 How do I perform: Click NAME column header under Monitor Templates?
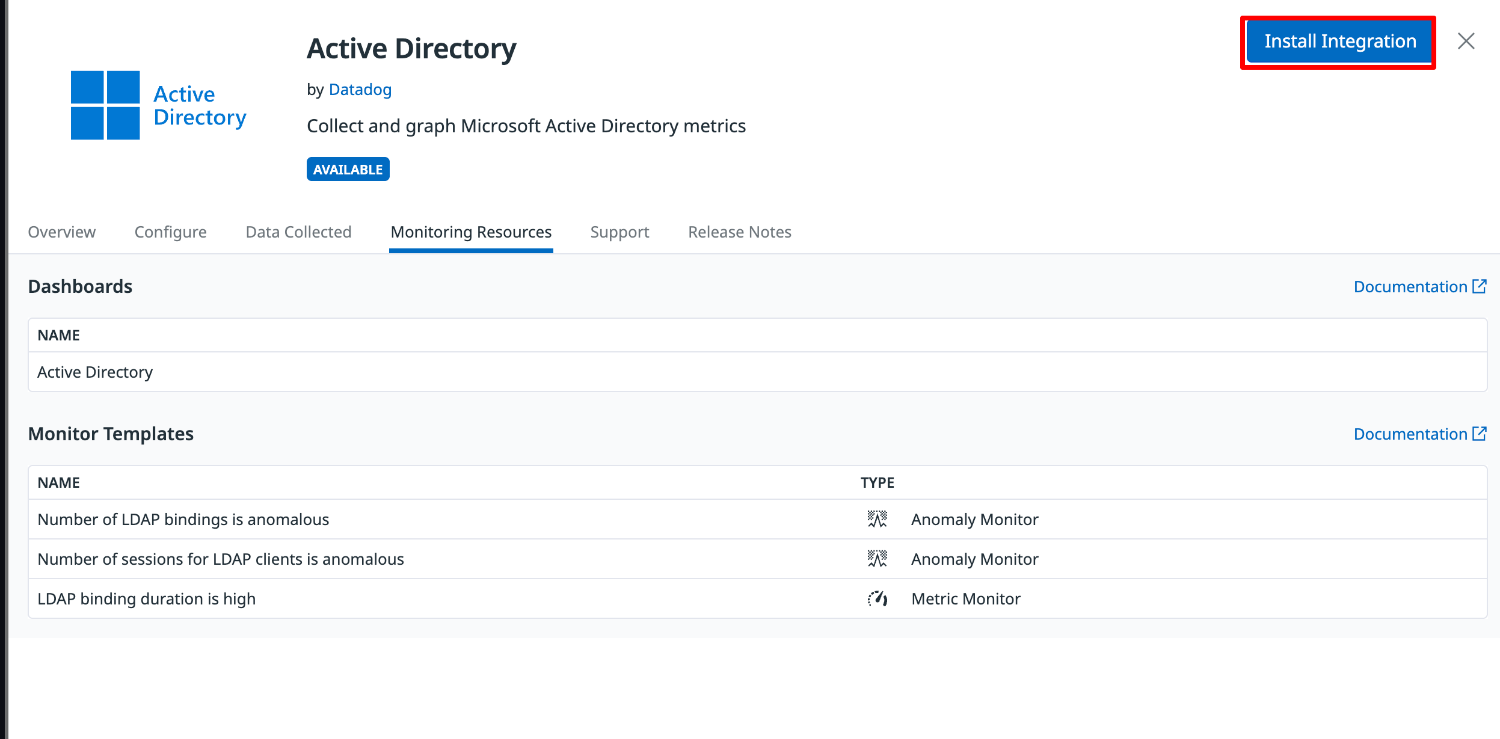(59, 482)
